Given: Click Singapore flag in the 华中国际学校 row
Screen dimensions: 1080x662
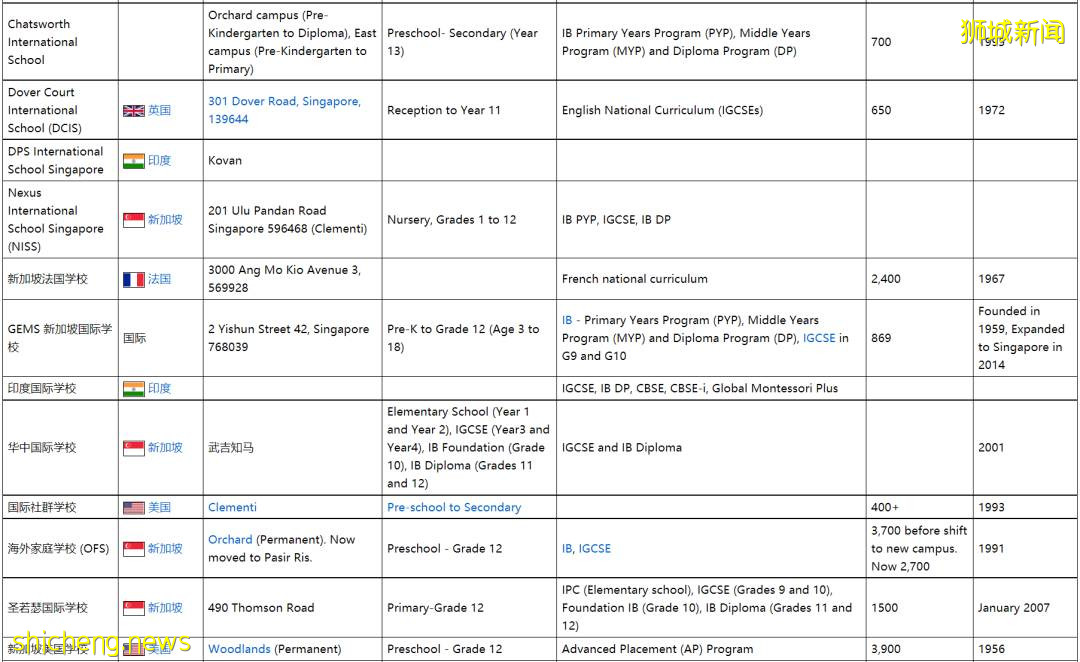Looking at the screenshot, I should click(133, 448).
